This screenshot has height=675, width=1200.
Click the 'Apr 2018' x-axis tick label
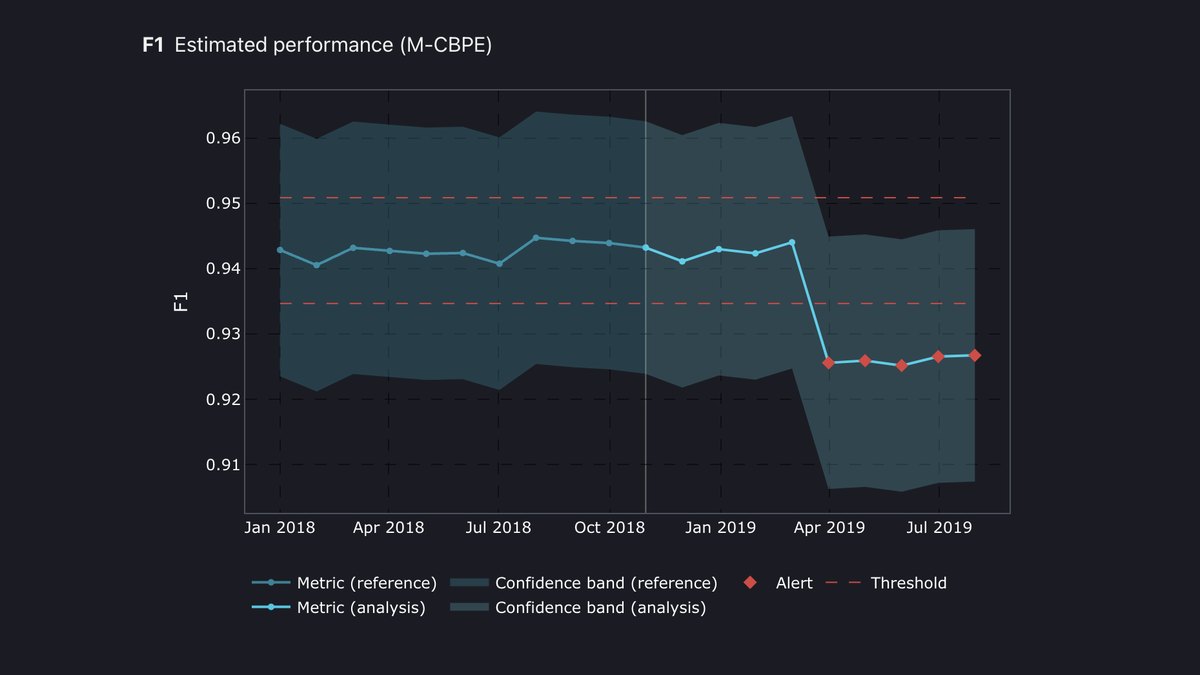point(390,527)
